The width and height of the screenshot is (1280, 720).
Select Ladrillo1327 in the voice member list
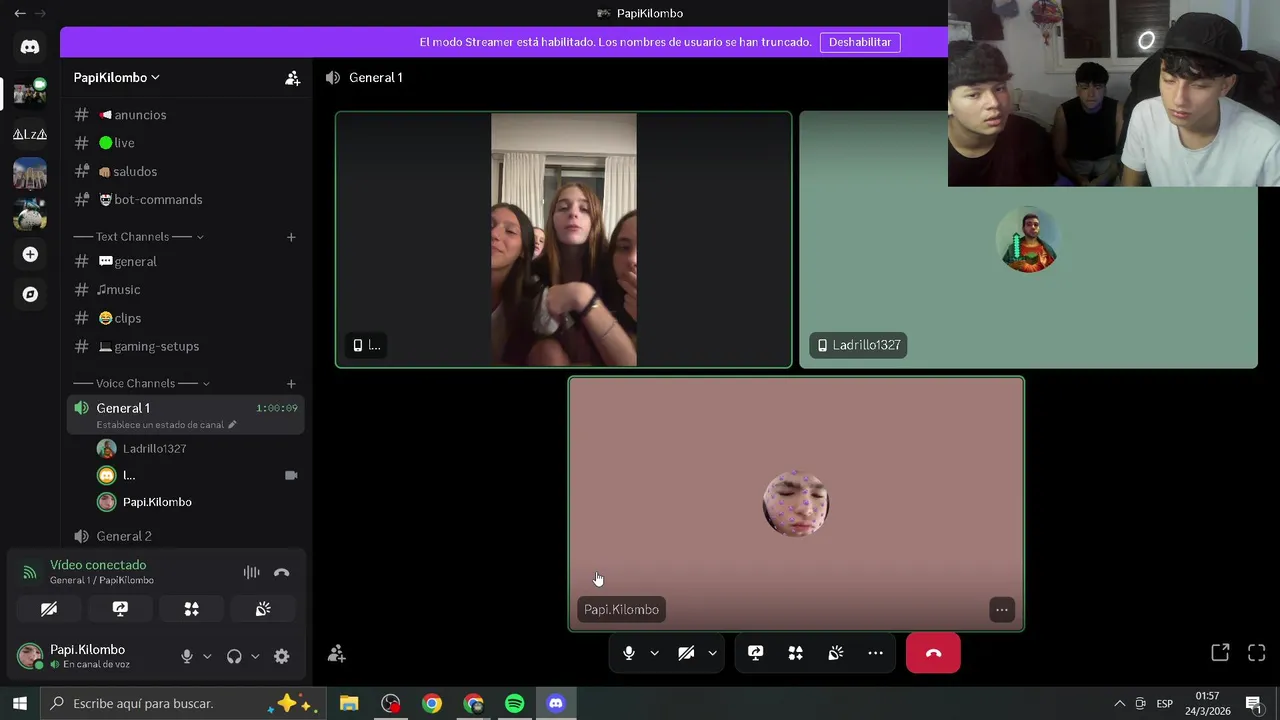[x=154, y=448]
